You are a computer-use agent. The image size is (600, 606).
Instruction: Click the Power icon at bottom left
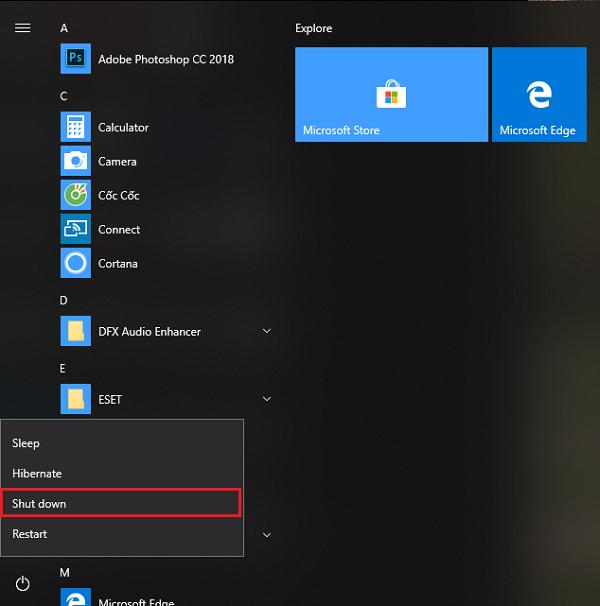pos(22,584)
